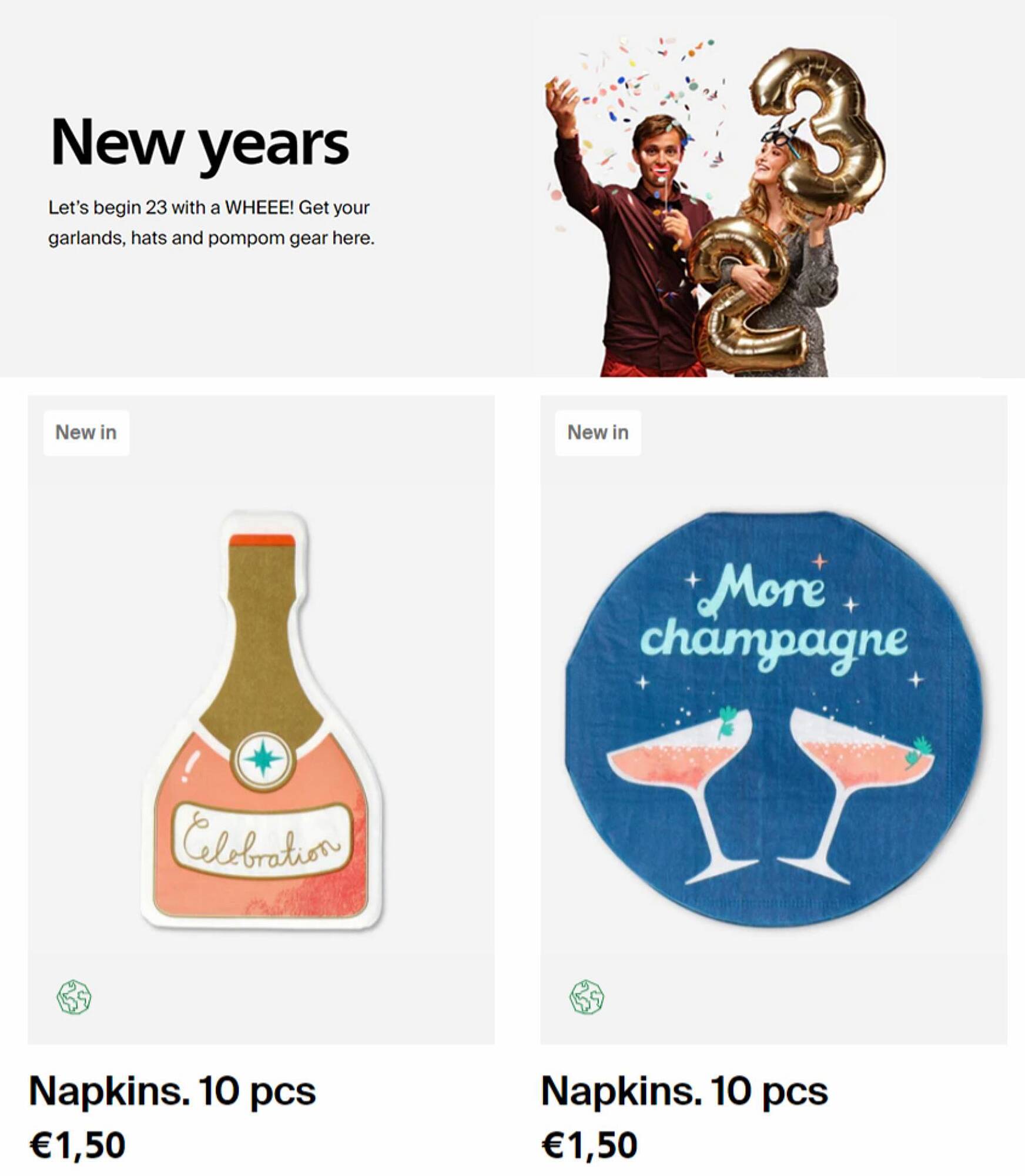Click the New in badge on champagne napkins
This screenshot has height=1176, width=1025.
pos(598,433)
